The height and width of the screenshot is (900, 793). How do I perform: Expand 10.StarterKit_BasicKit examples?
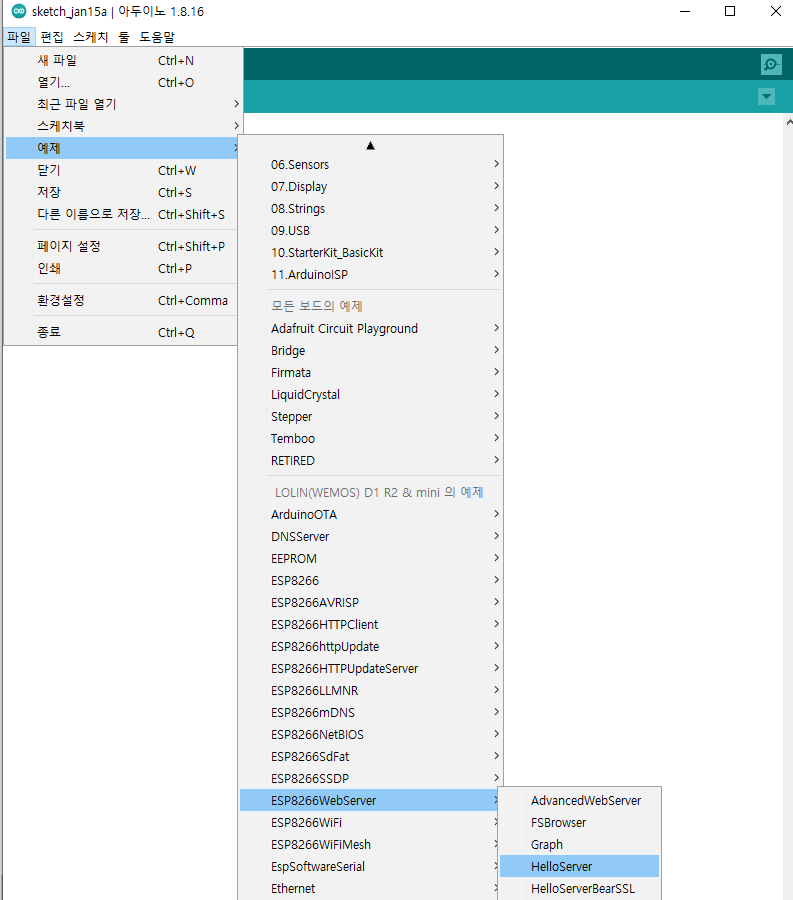pyautogui.click(x=371, y=253)
